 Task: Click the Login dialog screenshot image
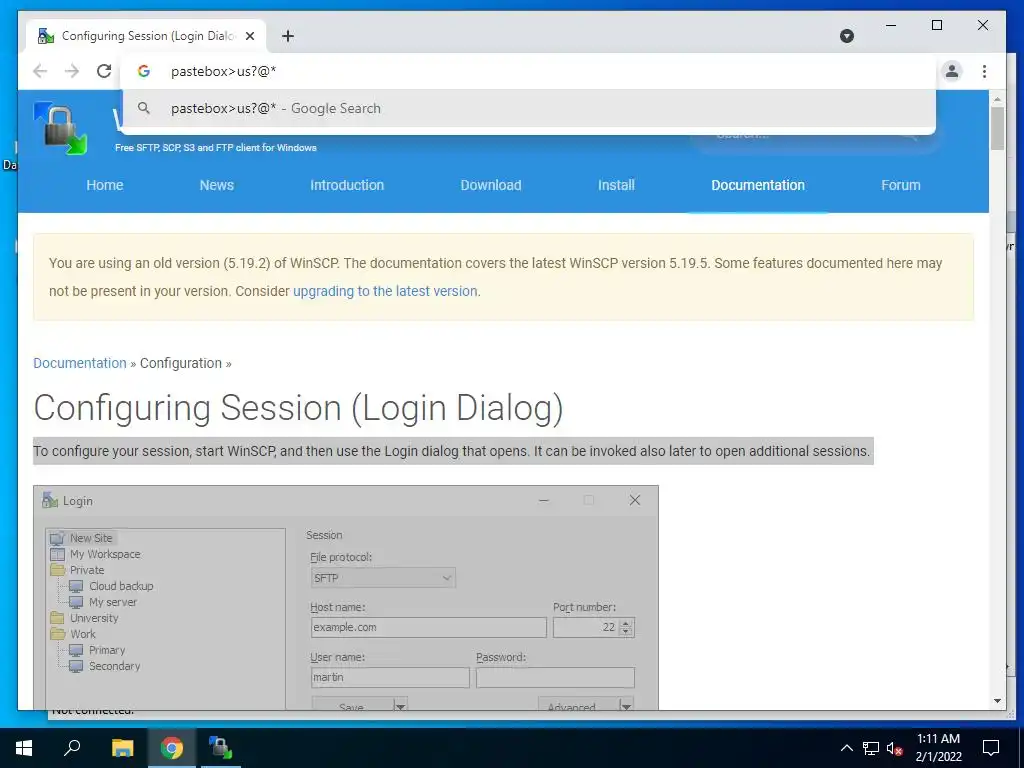pos(345,597)
